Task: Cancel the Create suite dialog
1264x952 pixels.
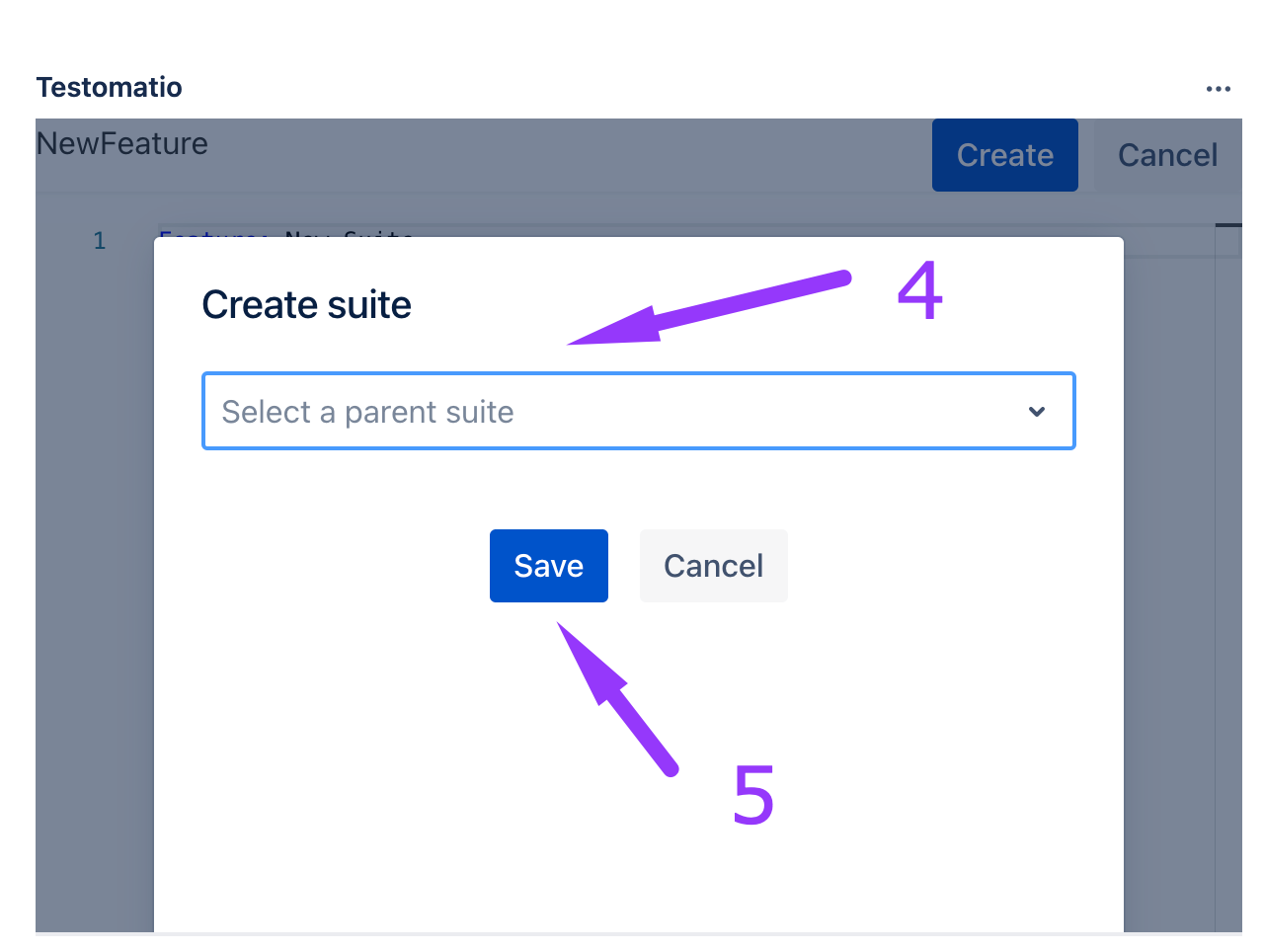Action: (713, 566)
